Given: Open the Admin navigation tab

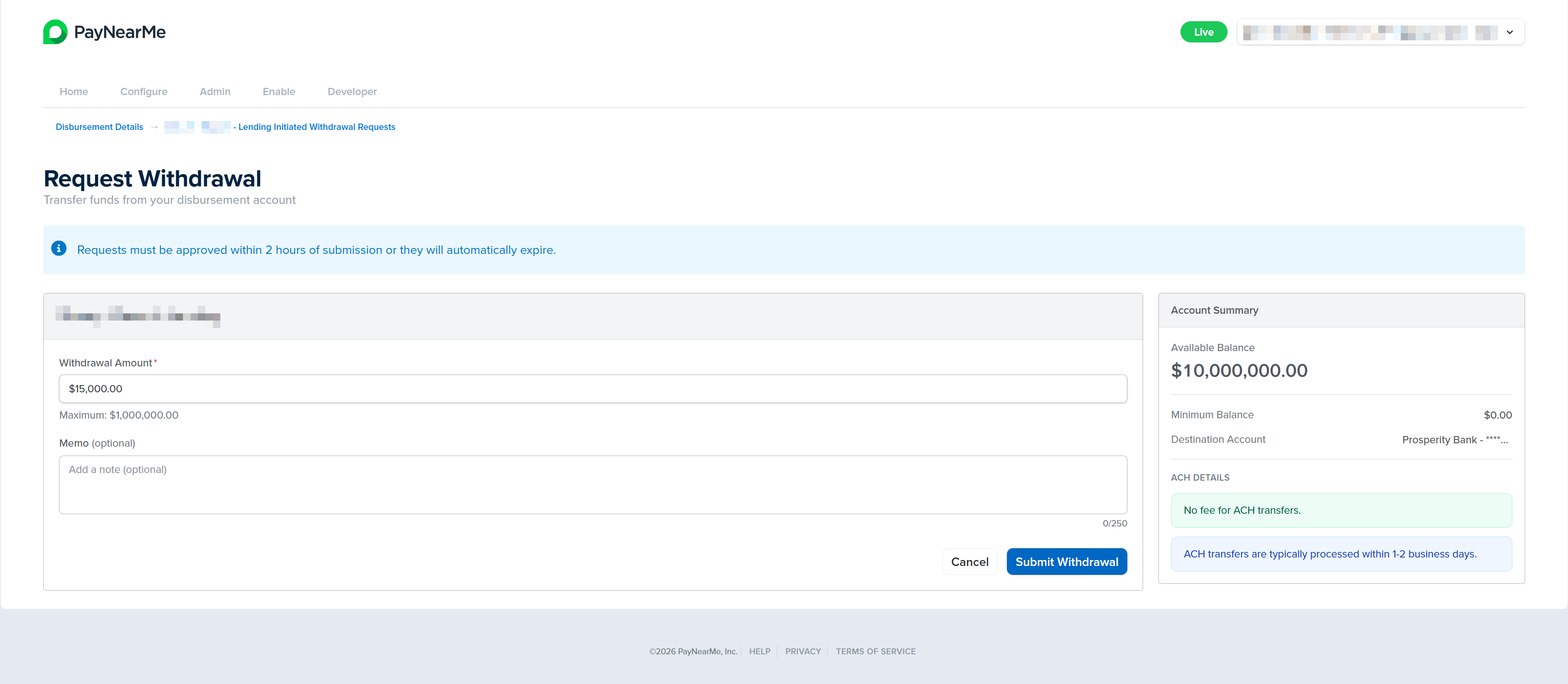Looking at the screenshot, I should click(215, 91).
